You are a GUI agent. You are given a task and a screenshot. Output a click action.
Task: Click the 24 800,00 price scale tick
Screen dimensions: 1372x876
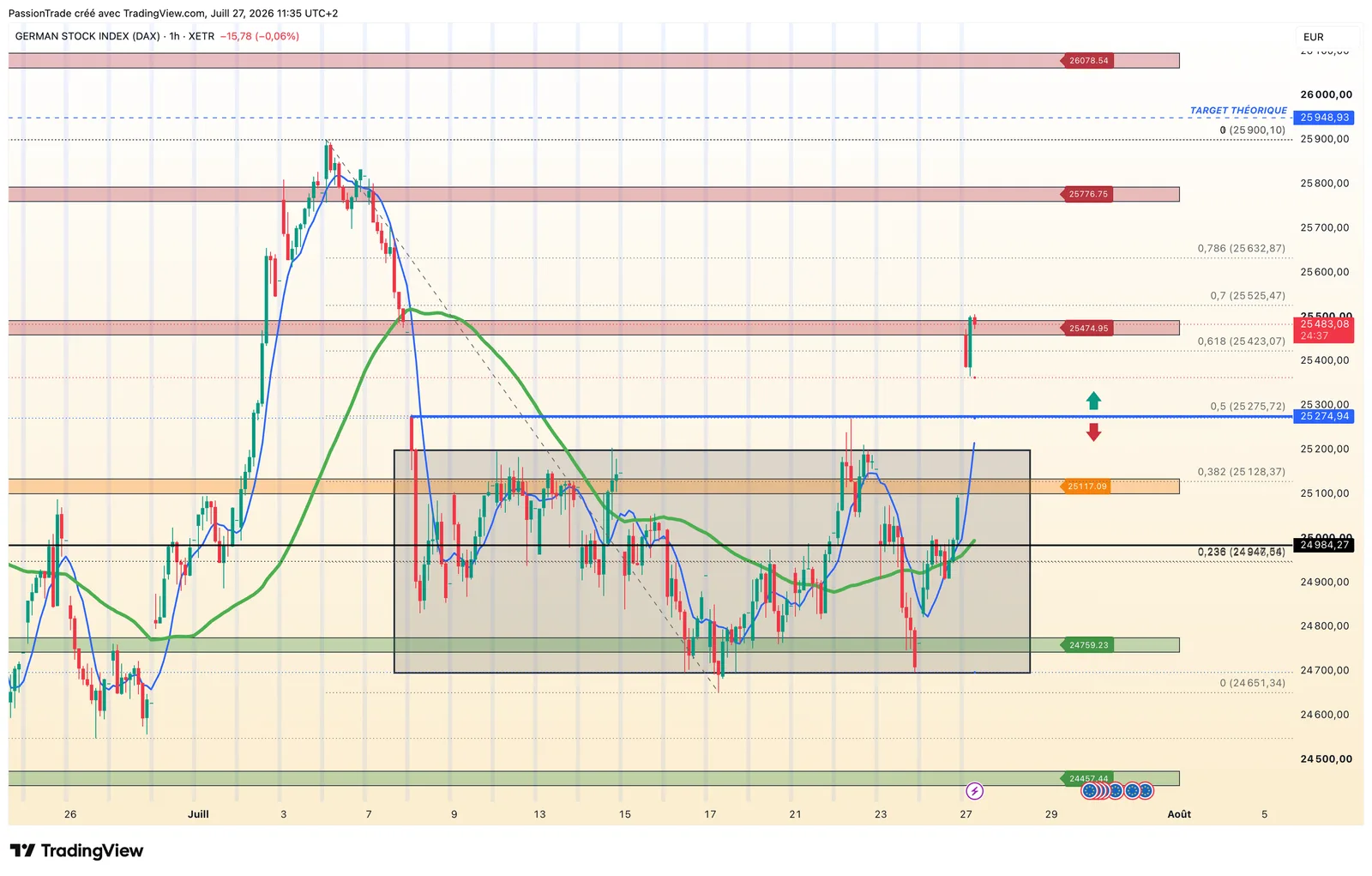[1325, 626]
